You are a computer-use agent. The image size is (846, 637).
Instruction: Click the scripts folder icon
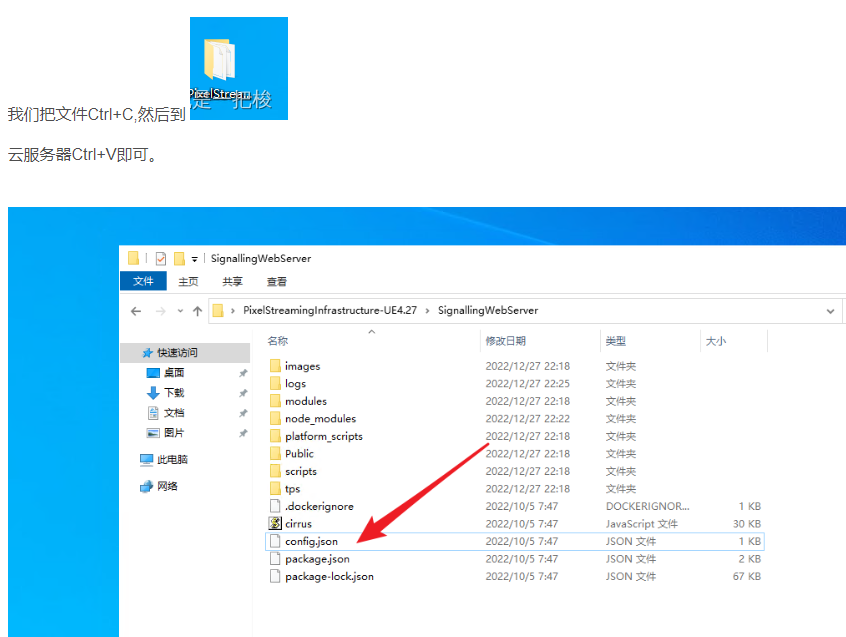pos(275,471)
